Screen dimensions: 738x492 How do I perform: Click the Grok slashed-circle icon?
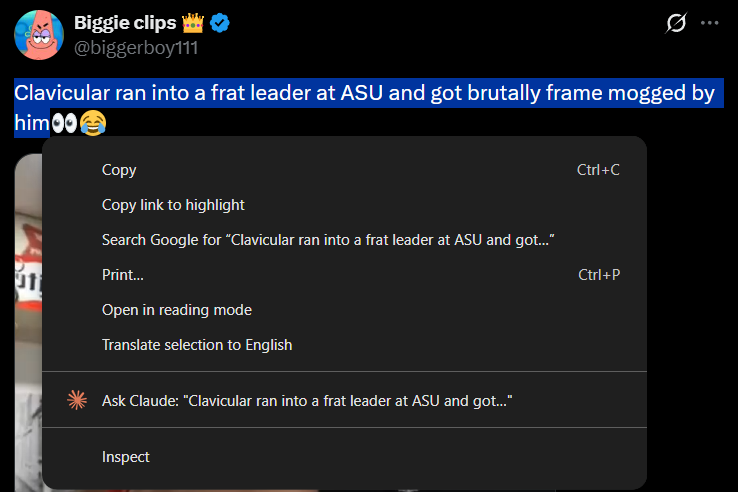677,23
